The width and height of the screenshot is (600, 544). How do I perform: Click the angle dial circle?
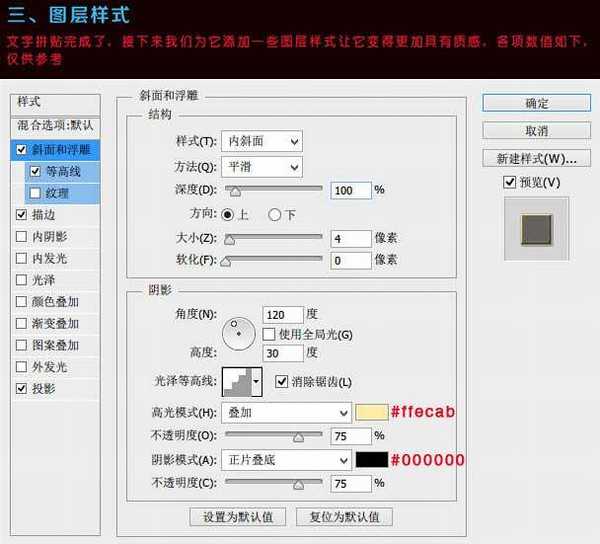(239, 332)
